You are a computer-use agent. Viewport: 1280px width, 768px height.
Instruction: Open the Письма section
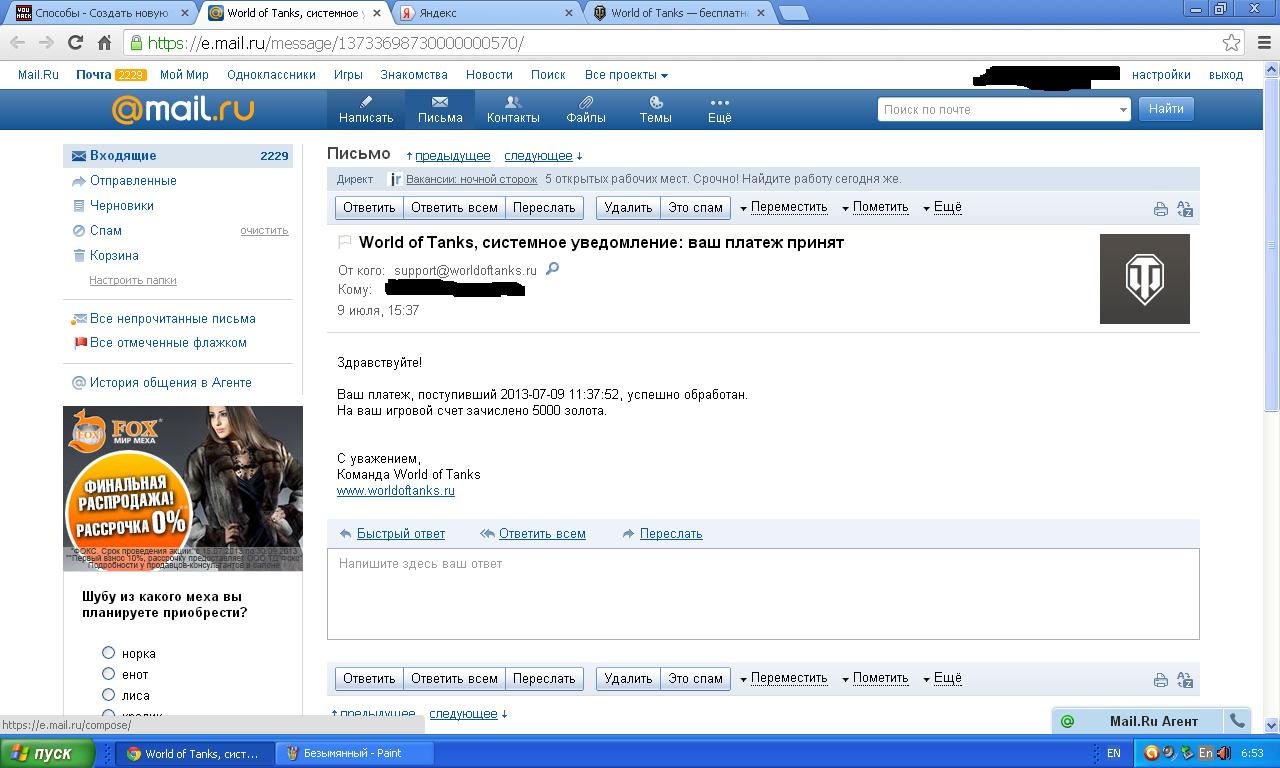440,110
